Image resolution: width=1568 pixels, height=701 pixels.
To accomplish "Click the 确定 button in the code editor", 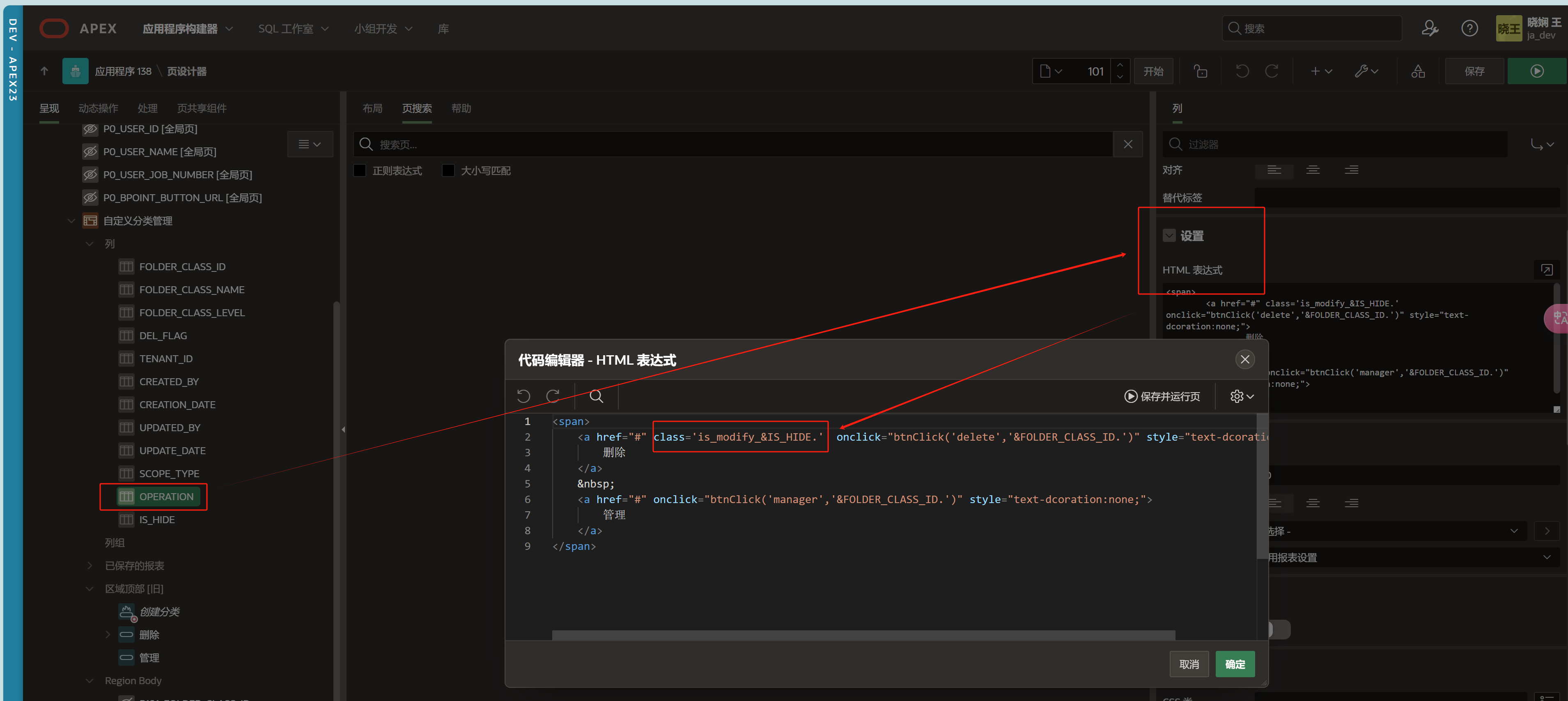I will [1235, 664].
